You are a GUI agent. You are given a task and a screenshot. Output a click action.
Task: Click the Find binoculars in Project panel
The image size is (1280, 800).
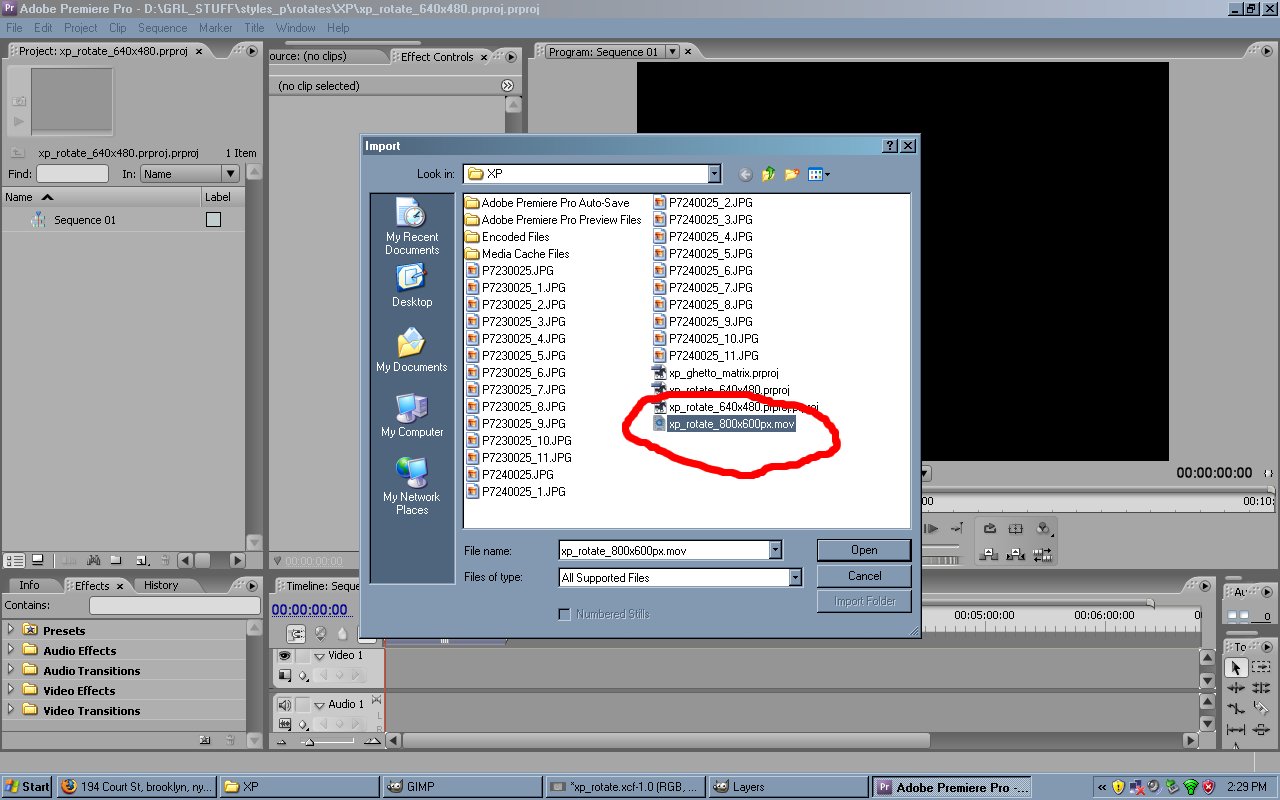(93, 561)
